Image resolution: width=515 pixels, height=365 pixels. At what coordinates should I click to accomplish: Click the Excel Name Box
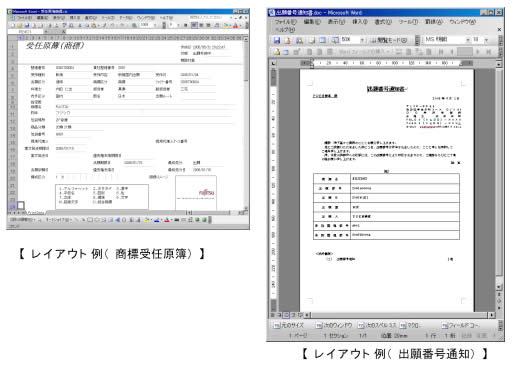(x=25, y=32)
